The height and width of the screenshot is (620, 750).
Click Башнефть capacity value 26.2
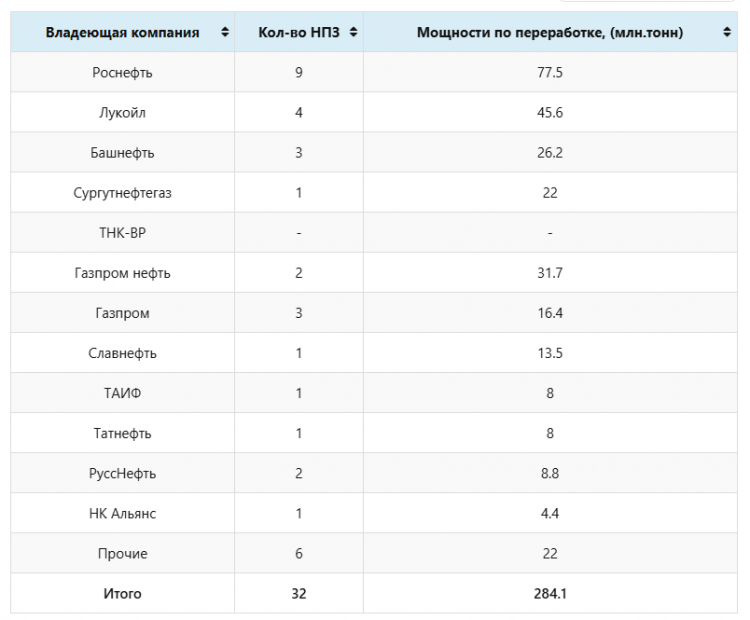(x=550, y=153)
